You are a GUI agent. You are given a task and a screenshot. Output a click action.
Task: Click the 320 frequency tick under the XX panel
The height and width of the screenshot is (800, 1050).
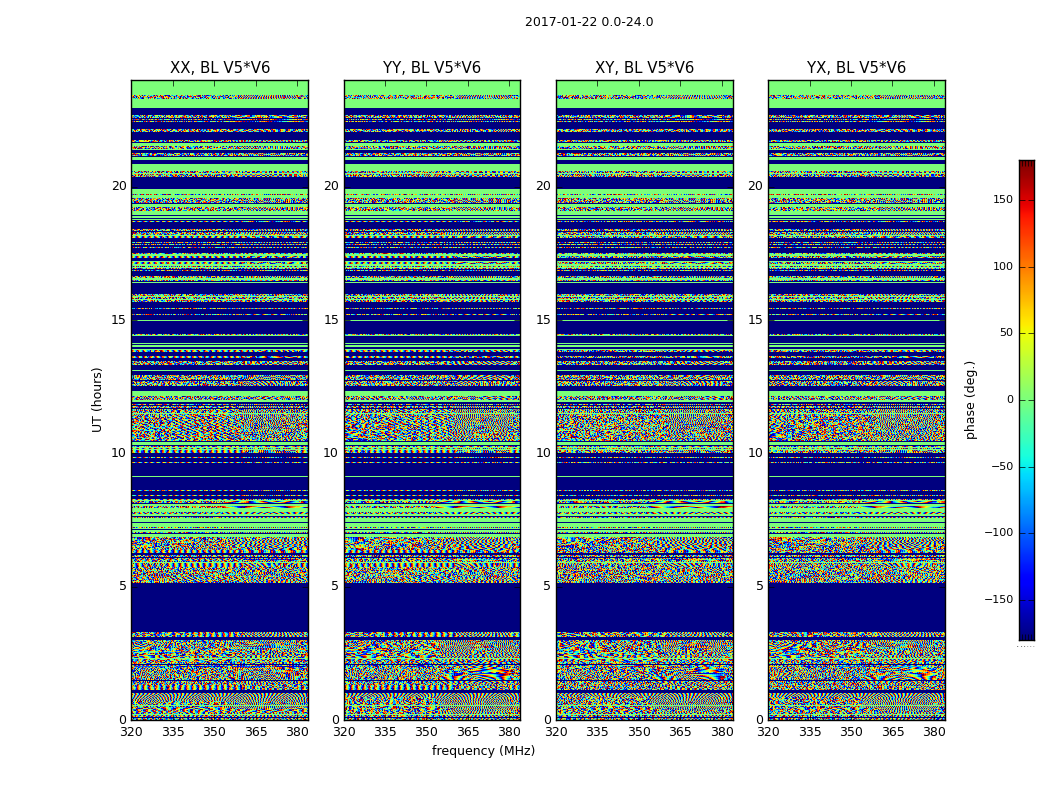132,732
